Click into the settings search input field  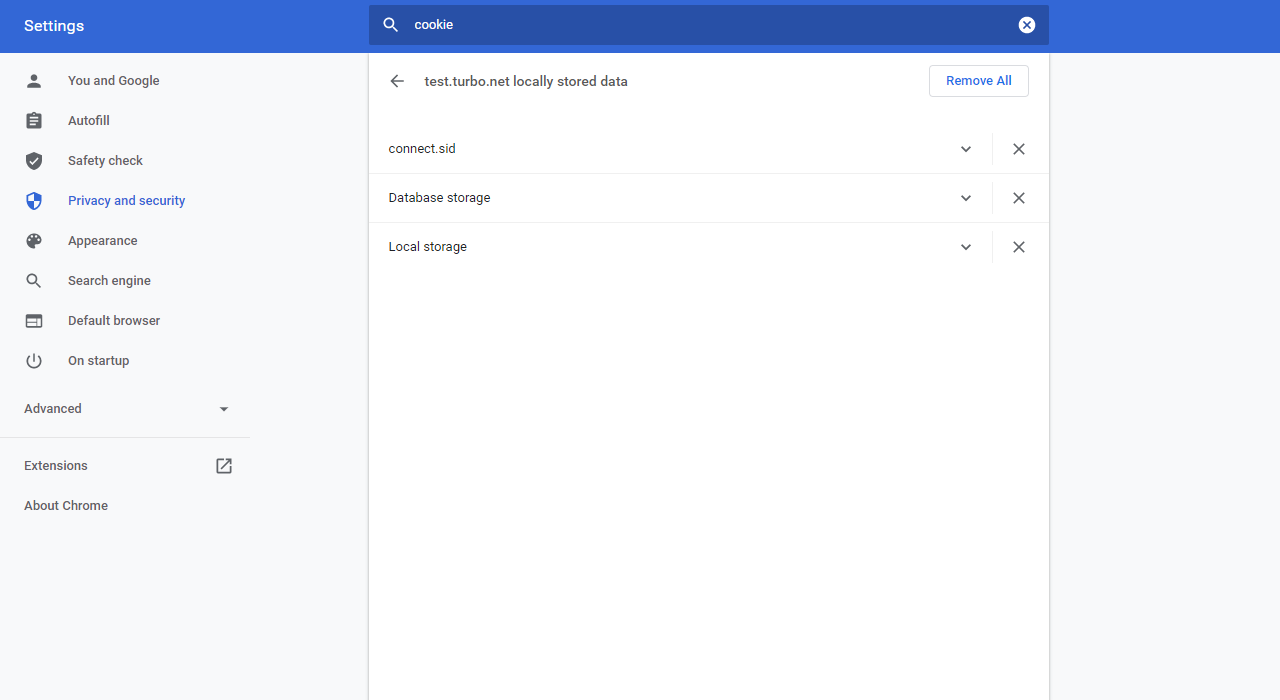[x=700, y=25]
